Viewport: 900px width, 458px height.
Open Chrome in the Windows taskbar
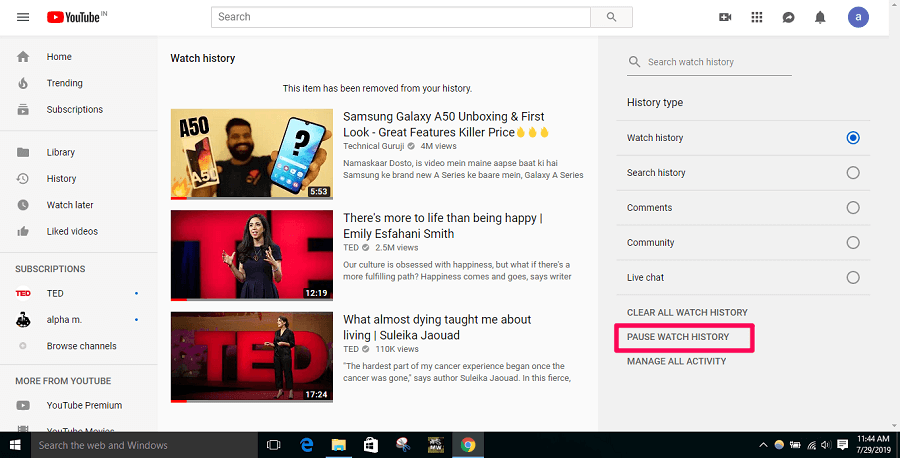467,445
